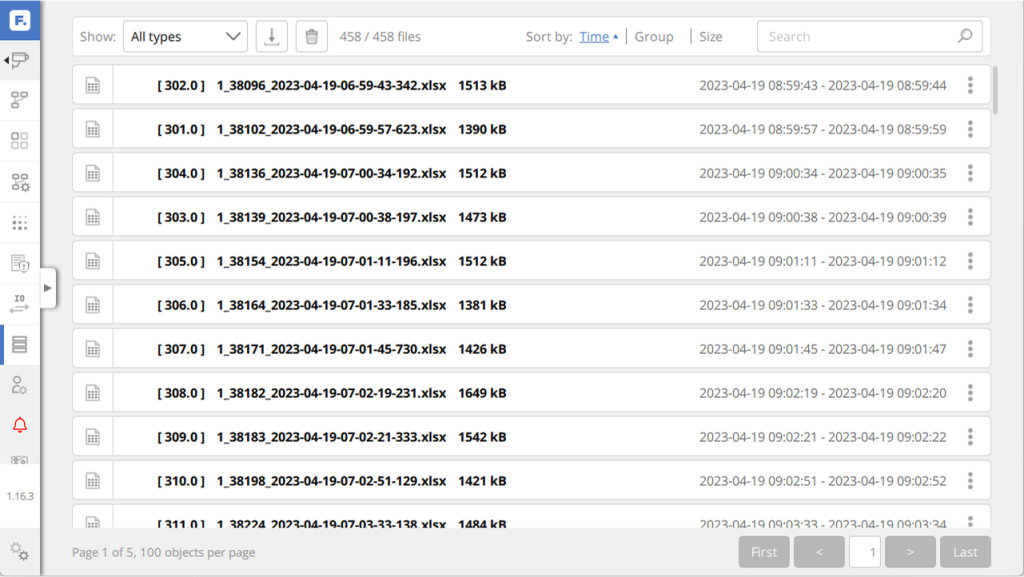1024x577 pixels.
Task: Open three-dot menu for 1_38182 file
Action: coord(970,393)
